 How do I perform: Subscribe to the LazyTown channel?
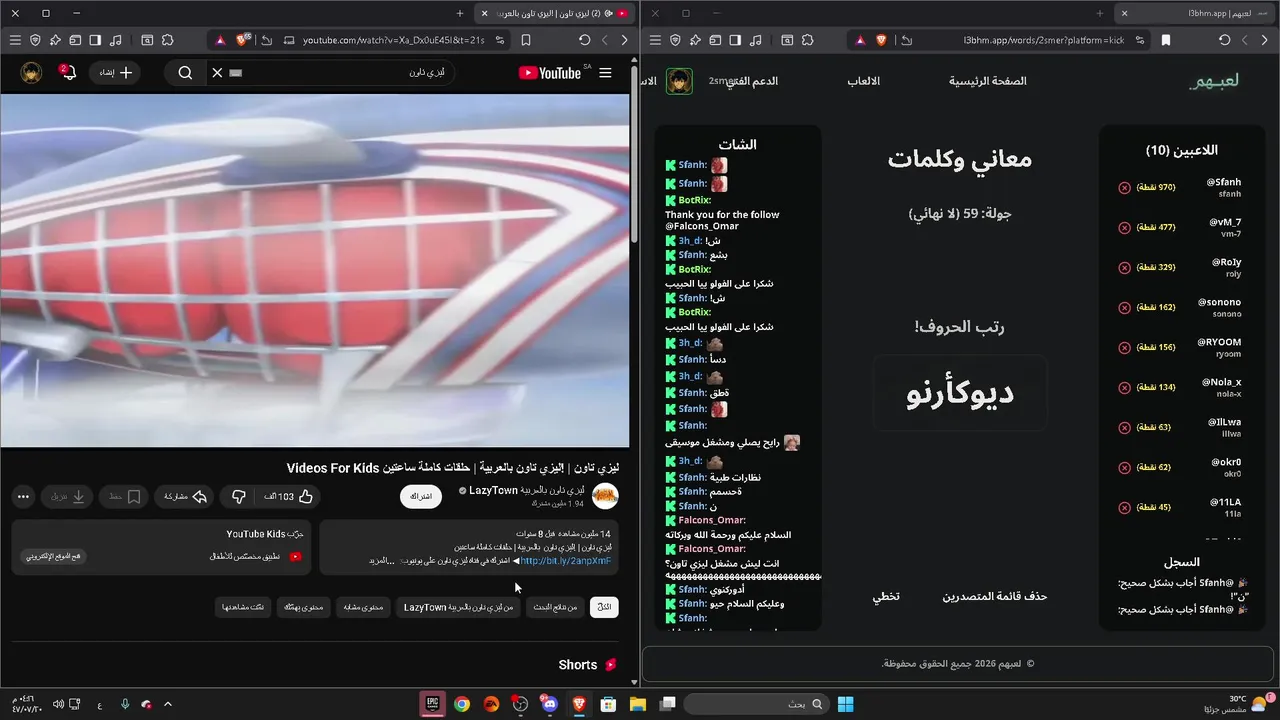(x=421, y=496)
